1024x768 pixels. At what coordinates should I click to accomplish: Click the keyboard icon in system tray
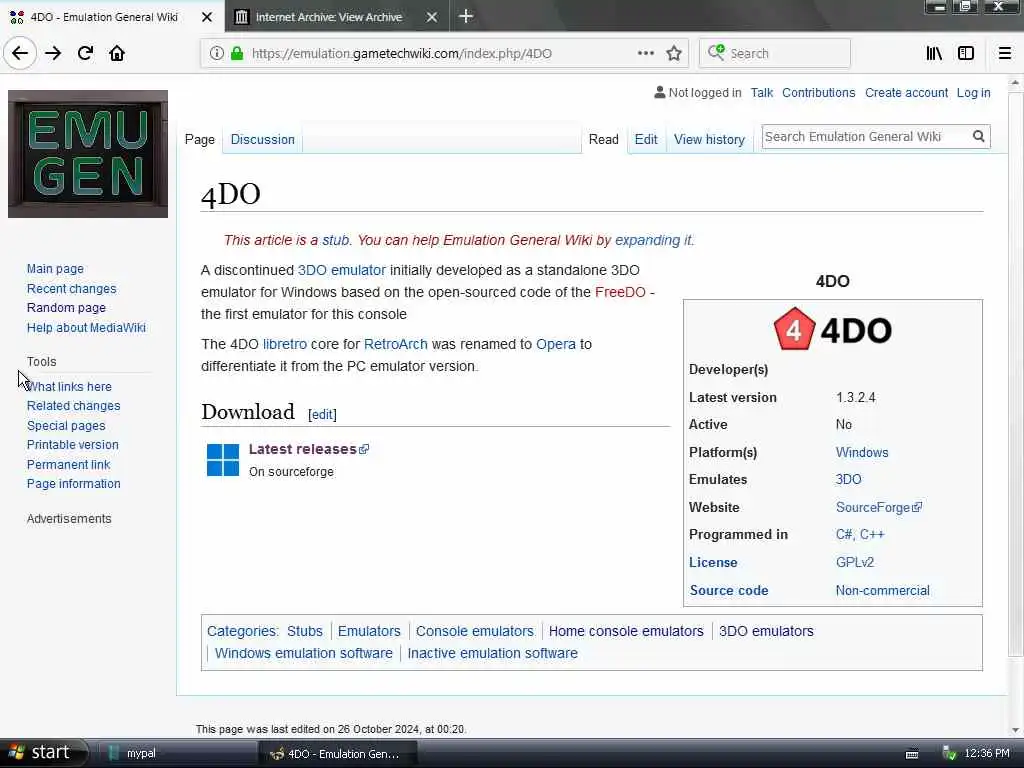tap(912, 754)
